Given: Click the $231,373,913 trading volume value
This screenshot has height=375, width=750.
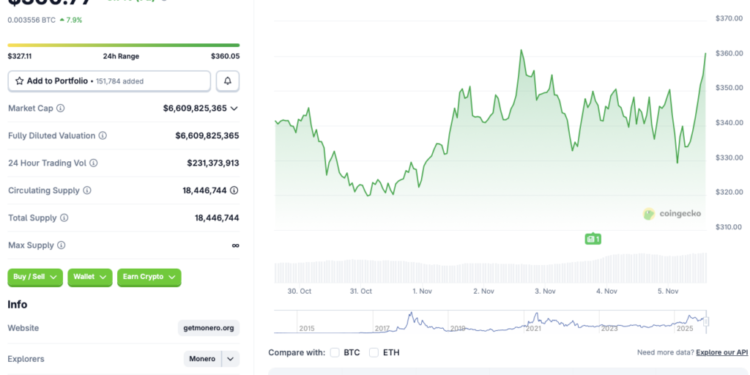Looking at the screenshot, I should click(213, 163).
